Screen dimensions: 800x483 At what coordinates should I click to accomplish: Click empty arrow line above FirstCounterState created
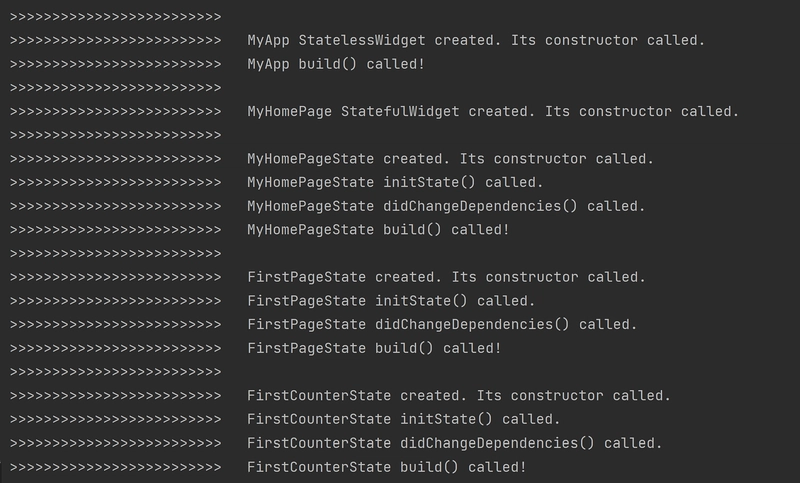(115, 372)
